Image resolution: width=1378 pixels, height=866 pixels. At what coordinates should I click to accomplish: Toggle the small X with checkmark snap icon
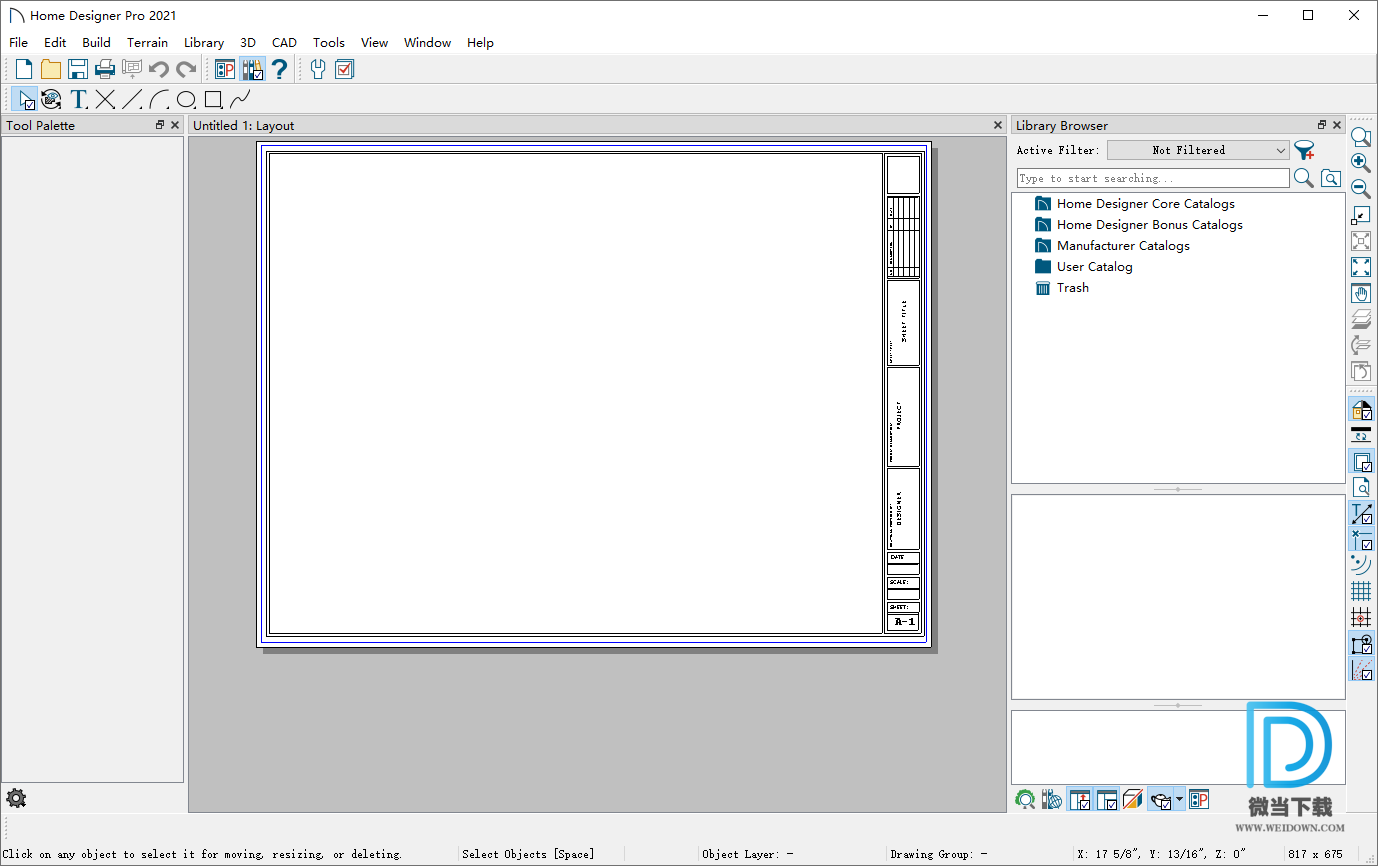[1361, 539]
